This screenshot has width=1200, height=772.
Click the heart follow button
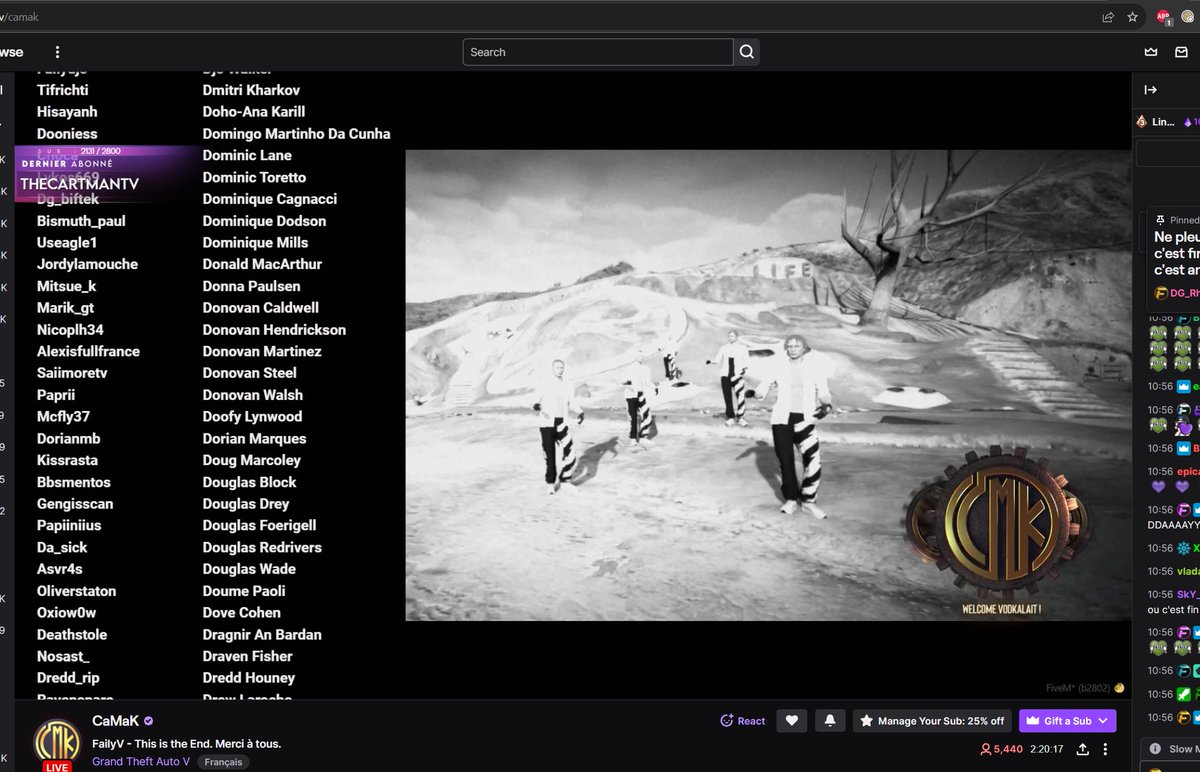pyautogui.click(x=791, y=720)
